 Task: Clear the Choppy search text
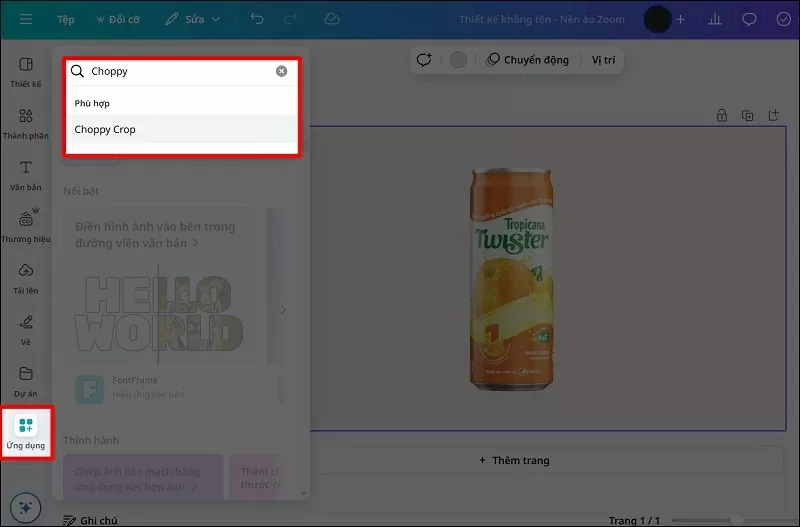(x=282, y=71)
